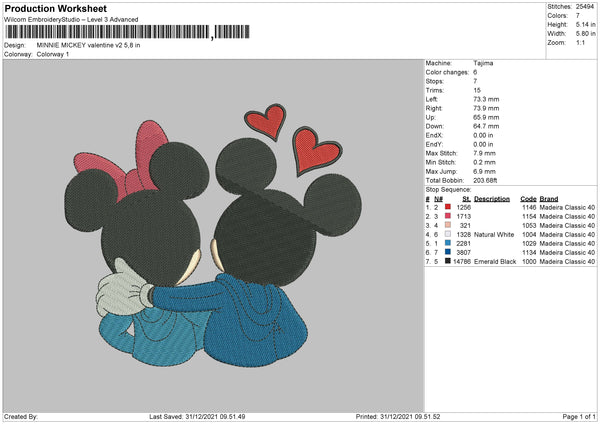
Task: Click thread code '1146' in the table
Action: tap(529, 207)
